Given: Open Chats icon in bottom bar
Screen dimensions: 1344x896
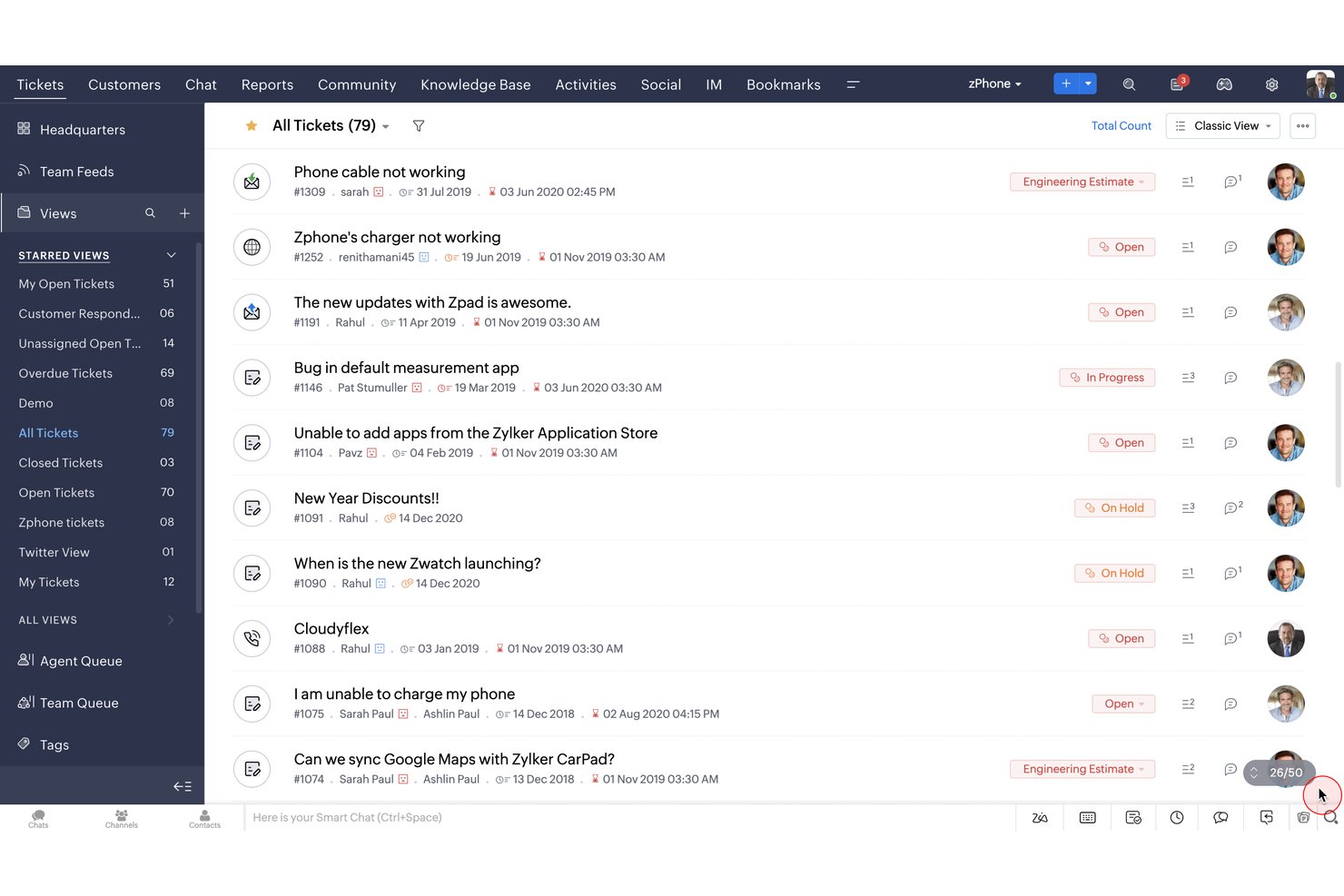Looking at the screenshot, I should (38, 818).
